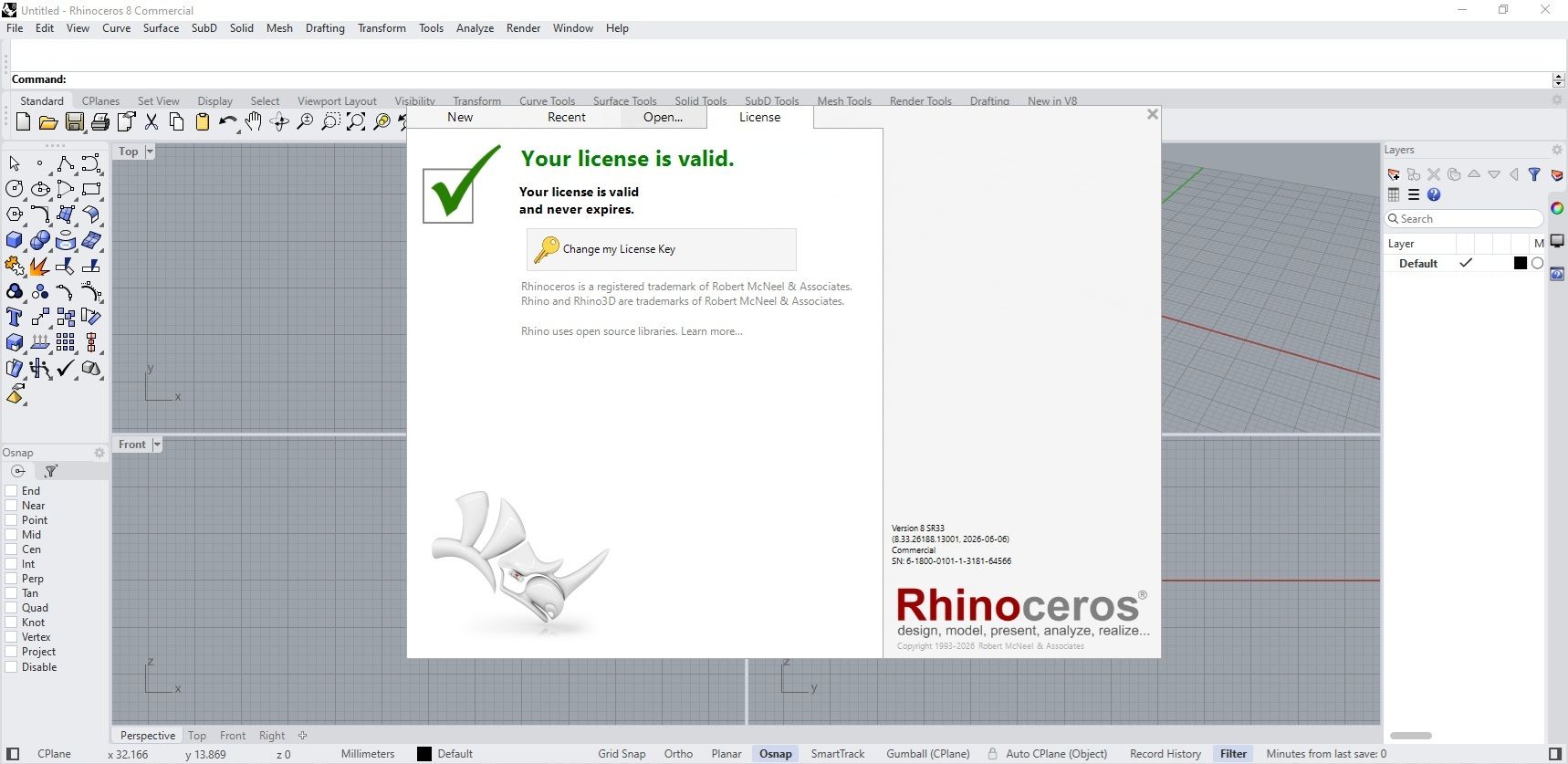Click the Layers filter funnel icon

point(1534,174)
